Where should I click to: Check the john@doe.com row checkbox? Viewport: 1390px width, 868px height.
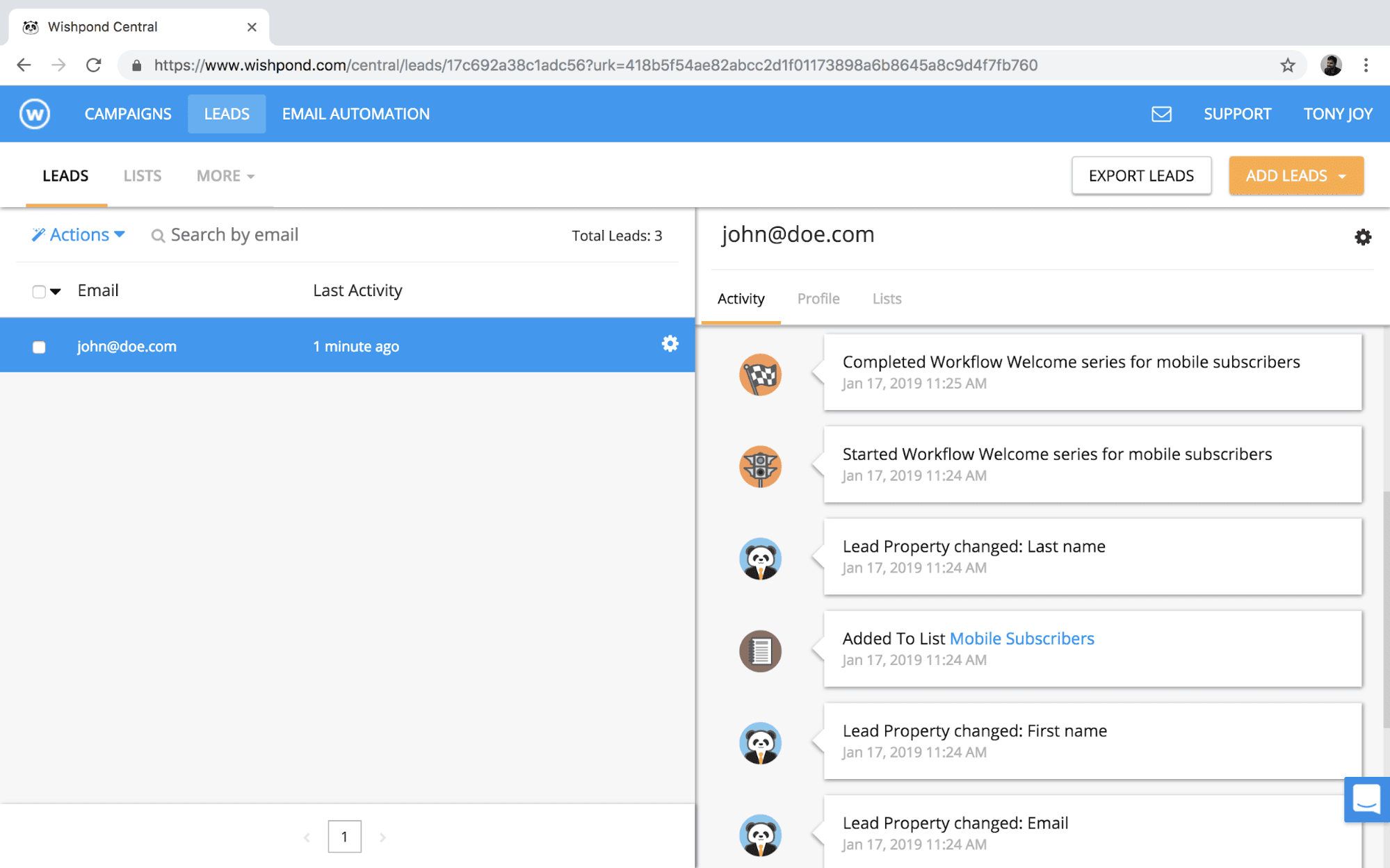[39, 347]
